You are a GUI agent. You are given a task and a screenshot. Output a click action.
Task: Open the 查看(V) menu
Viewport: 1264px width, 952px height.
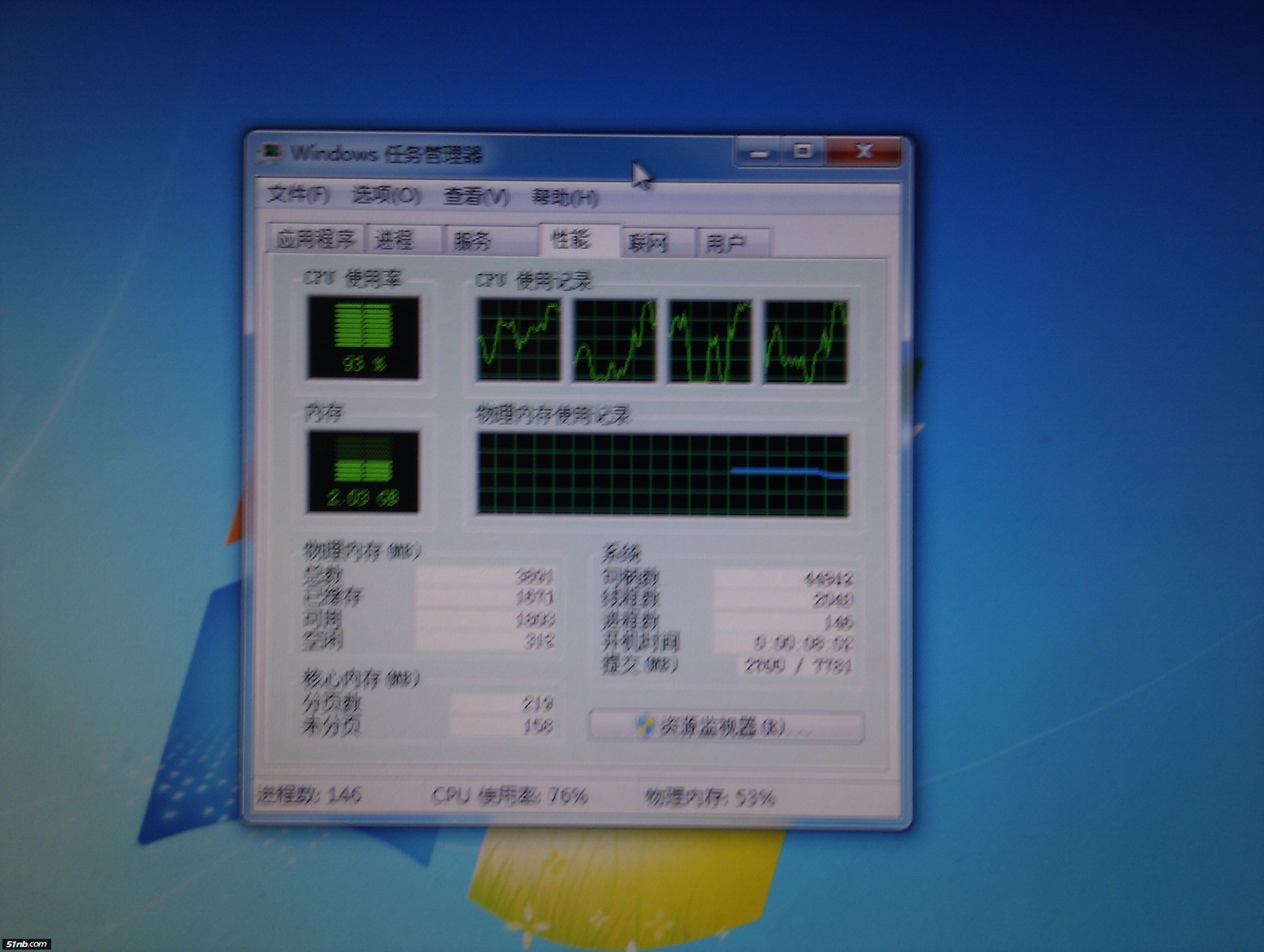[x=476, y=197]
